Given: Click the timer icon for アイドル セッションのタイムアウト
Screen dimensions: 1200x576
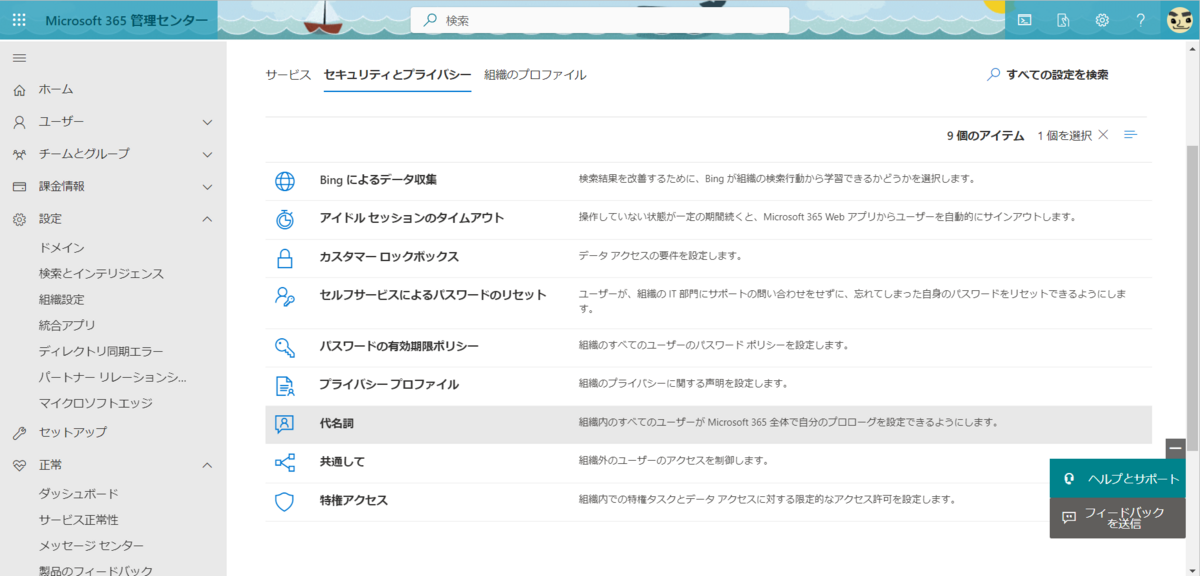Looking at the screenshot, I should point(285,219).
